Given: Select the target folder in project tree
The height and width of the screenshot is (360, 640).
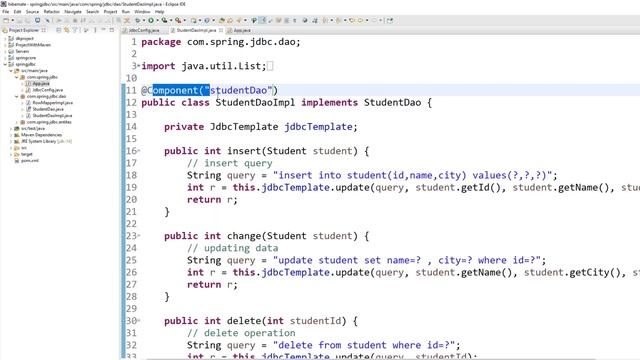Looking at the screenshot, I should click(27, 154).
